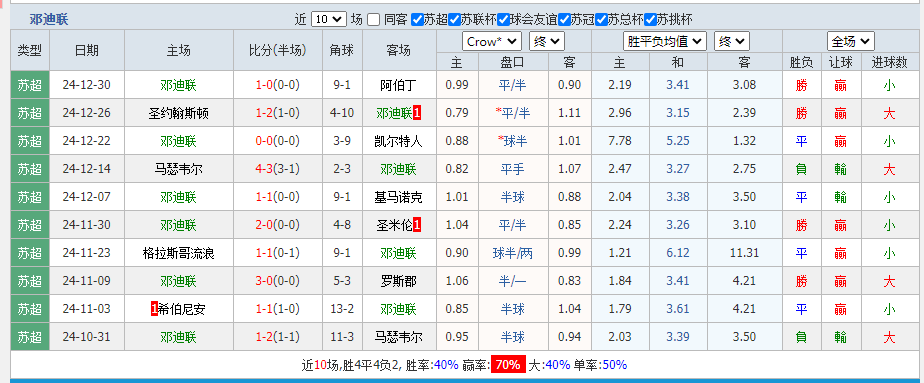The width and height of the screenshot is (924, 383).
Task: Uncheck the 苏总杯 checkbox
Action: tap(601, 19)
